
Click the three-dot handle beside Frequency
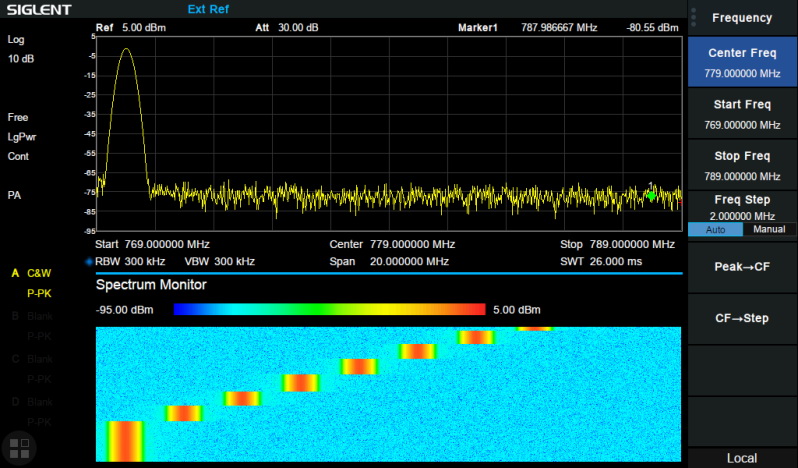pyautogui.click(x=693, y=18)
